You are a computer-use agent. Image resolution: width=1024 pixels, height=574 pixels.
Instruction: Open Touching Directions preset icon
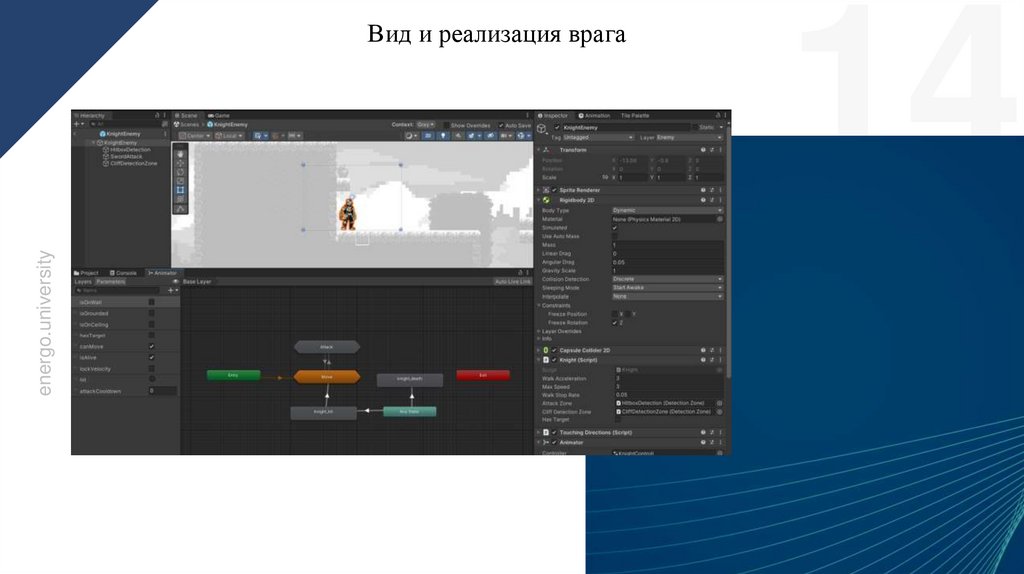click(x=712, y=432)
